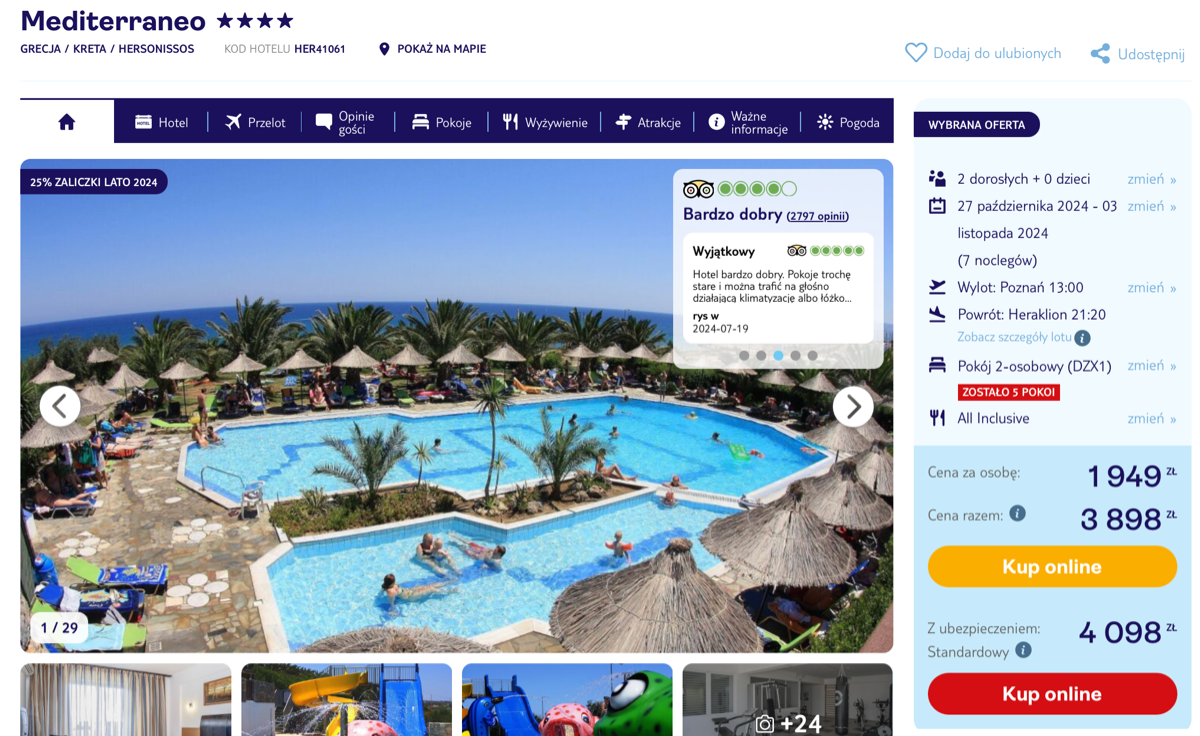
Task: Select the last review carousel dot
Action: point(812,355)
